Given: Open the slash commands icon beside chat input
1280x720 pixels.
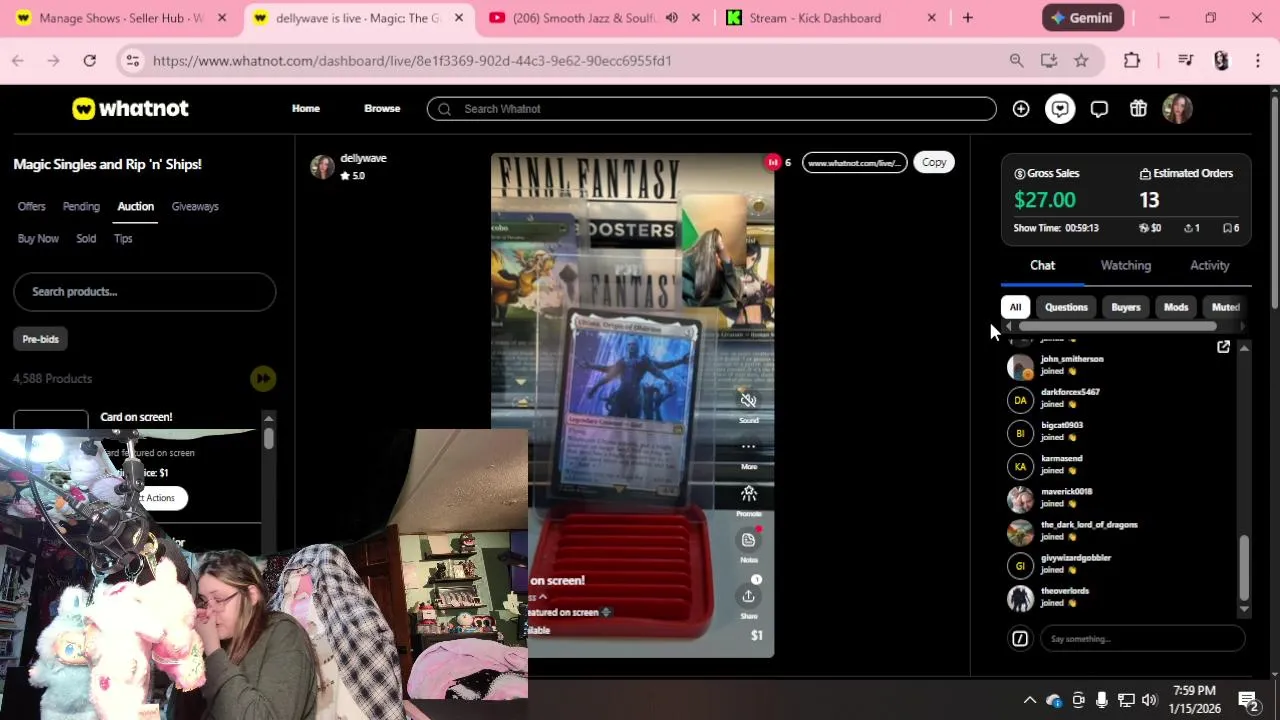Looking at the screenshot, I should pyautogui.click(x=1020, y=638).
